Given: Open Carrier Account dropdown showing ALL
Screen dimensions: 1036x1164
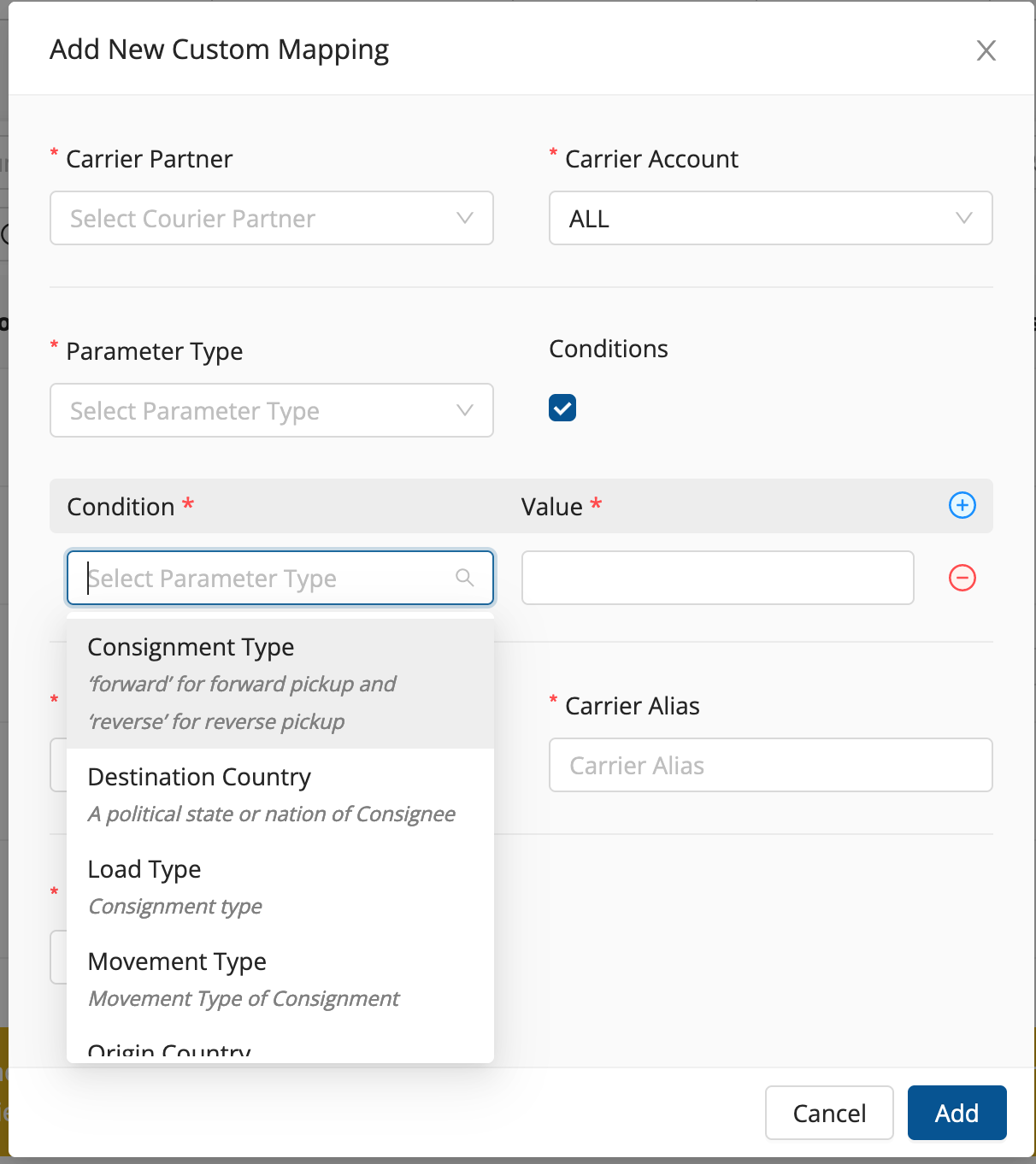Looking at the screenshot, I should click(x=769, y=218).
